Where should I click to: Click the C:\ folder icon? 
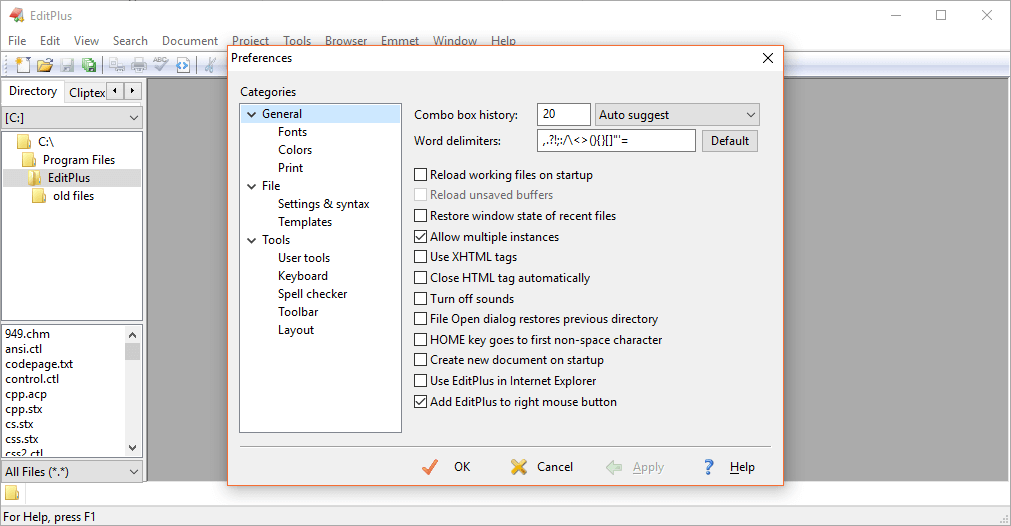24,142
